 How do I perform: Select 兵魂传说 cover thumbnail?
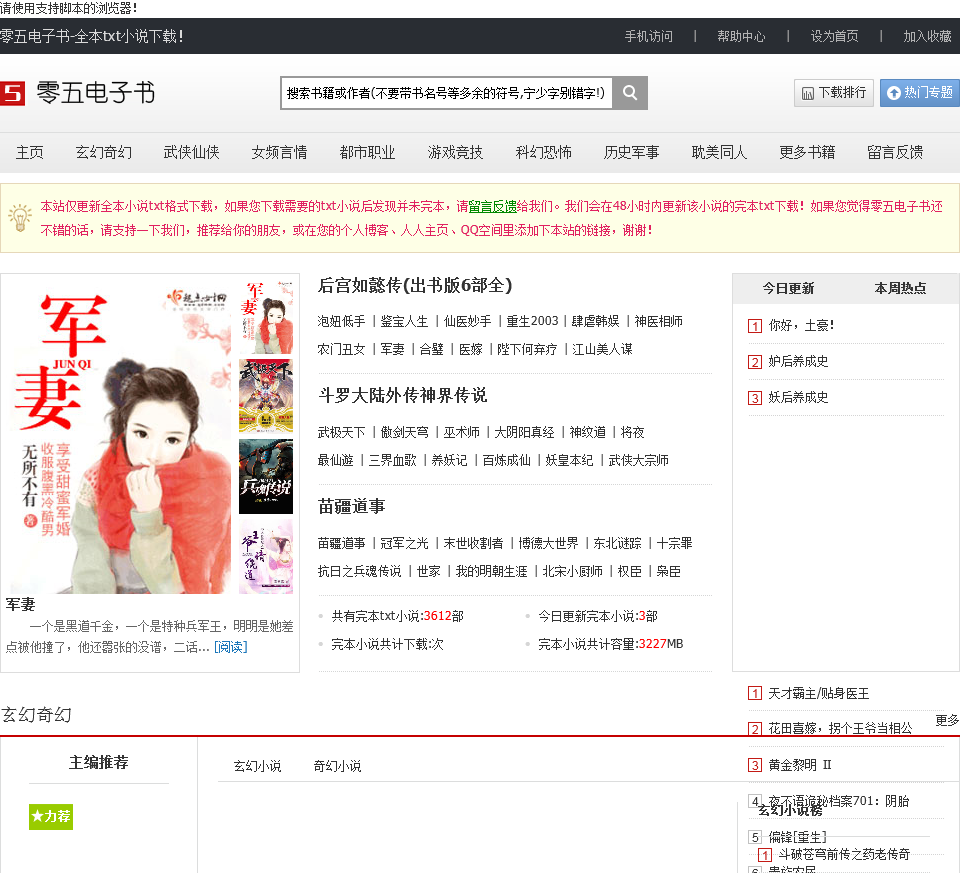(266, 476)
